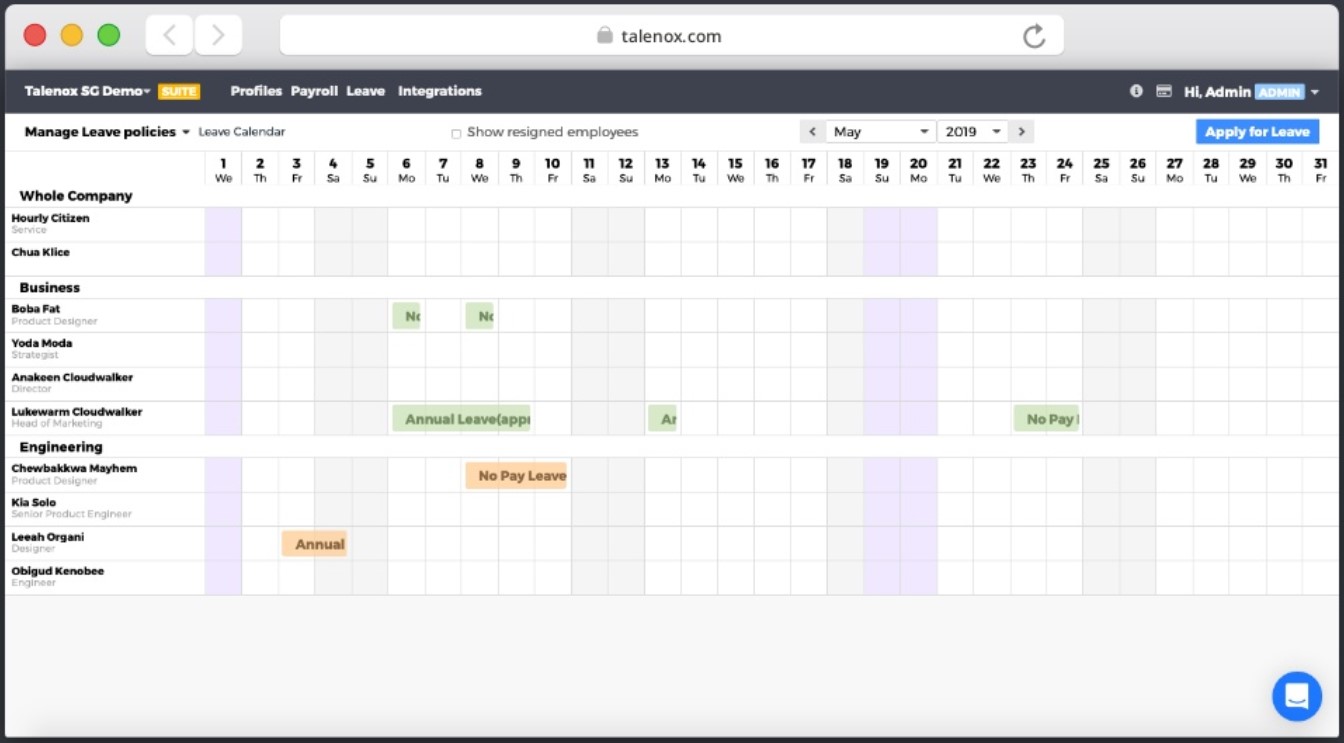Click the Apply for Leave button

[x=1256, y=132]
